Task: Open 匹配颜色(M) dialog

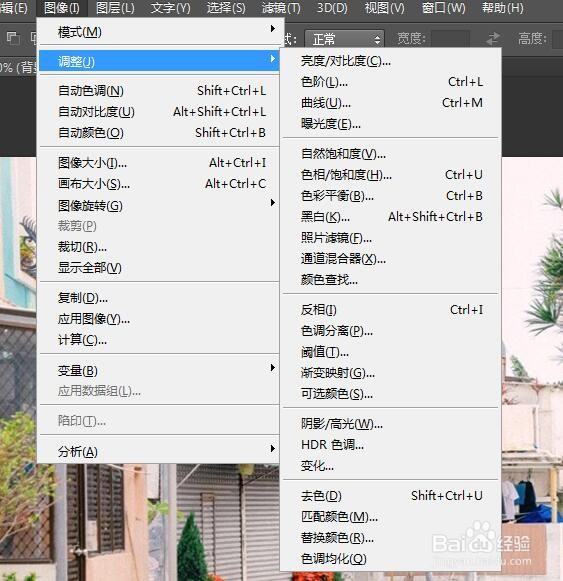Action: pyautogui.click(x=390, y=517)
